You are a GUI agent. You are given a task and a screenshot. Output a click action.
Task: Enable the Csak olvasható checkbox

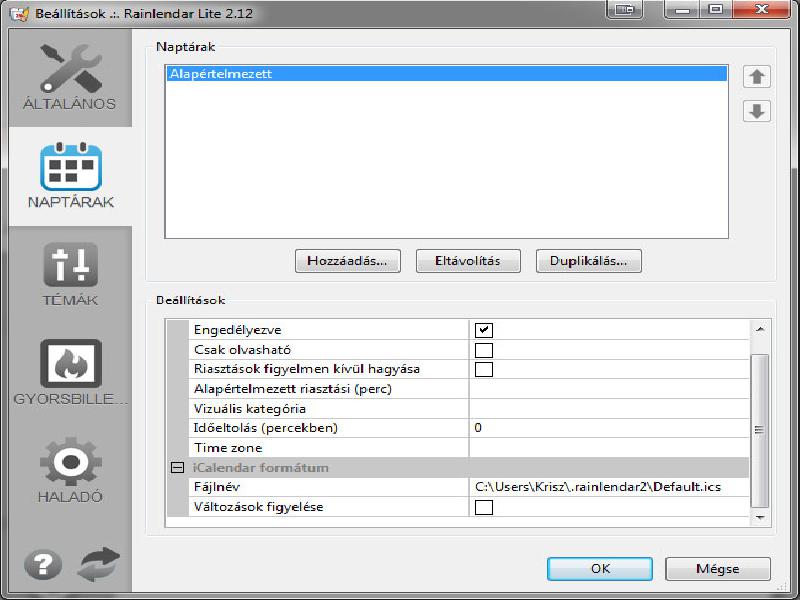(x=484, y=350)
